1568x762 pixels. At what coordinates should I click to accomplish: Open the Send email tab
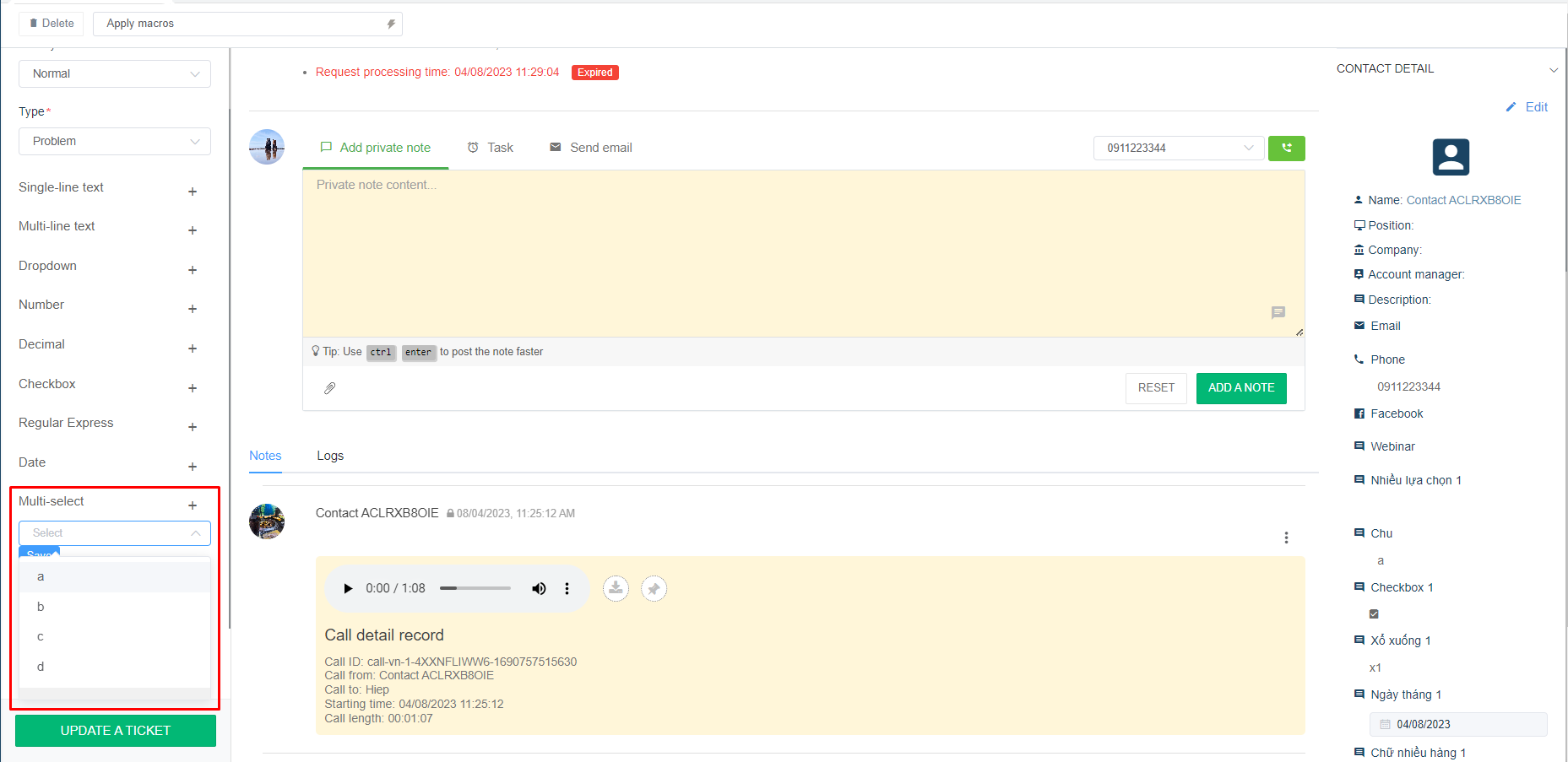pyautogui.click(x=591, y=148)
